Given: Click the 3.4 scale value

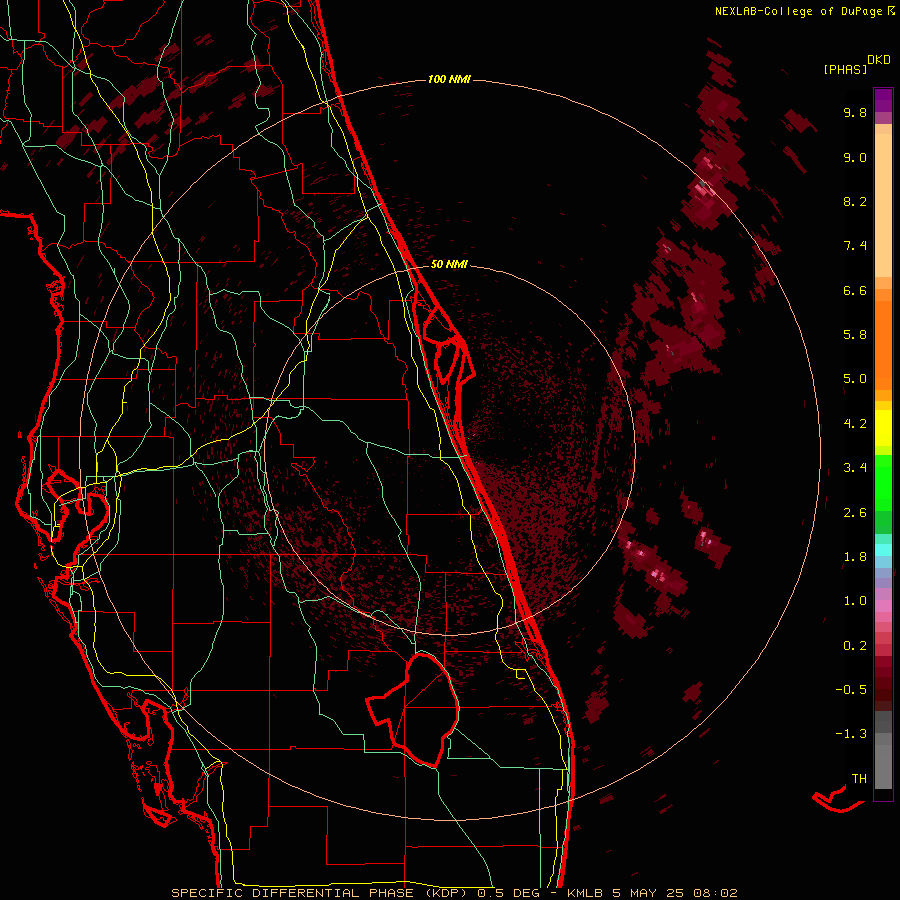Looking at the screenshot, I should coord(855,468).
